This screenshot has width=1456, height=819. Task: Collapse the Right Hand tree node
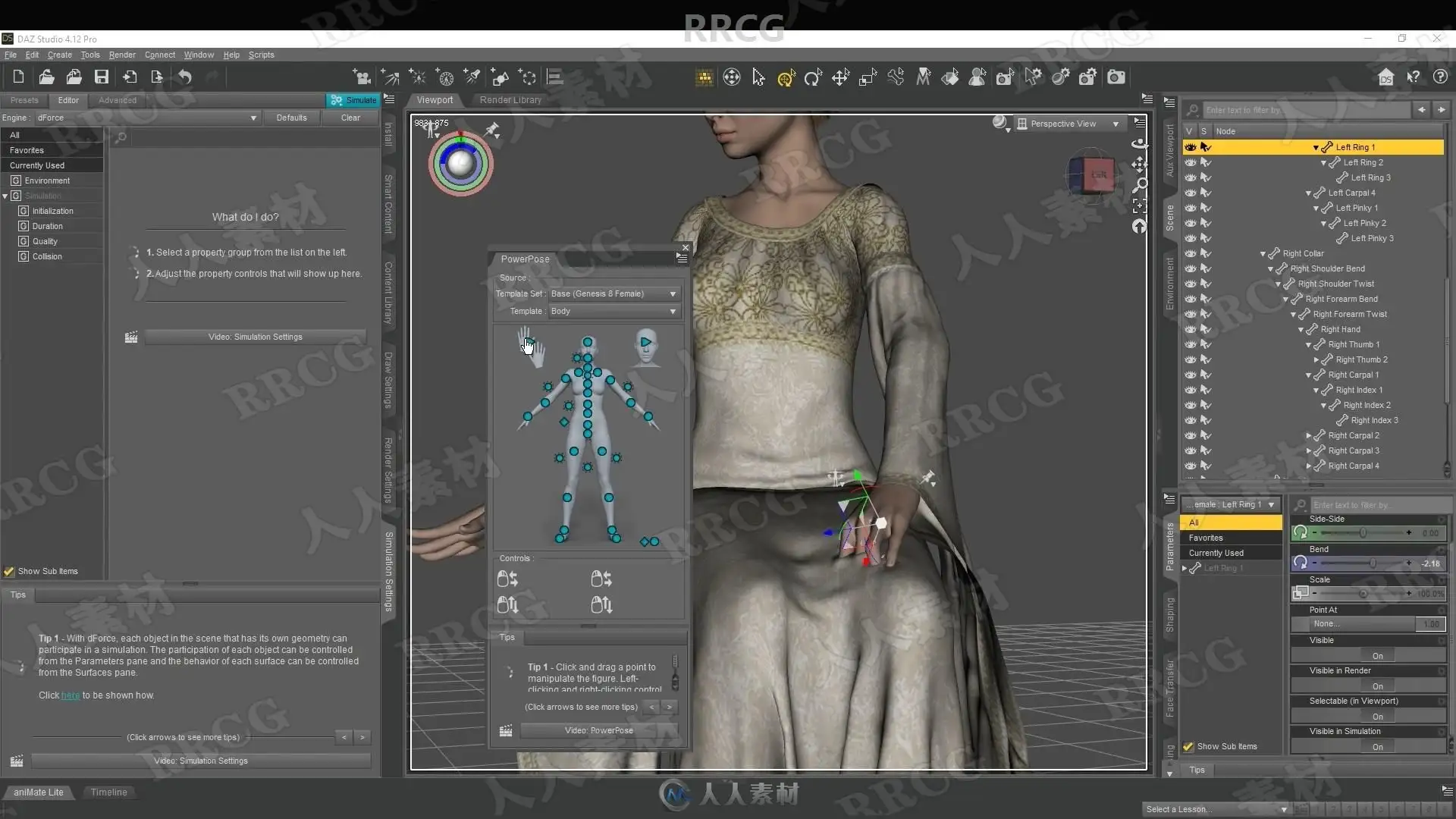1301,329
